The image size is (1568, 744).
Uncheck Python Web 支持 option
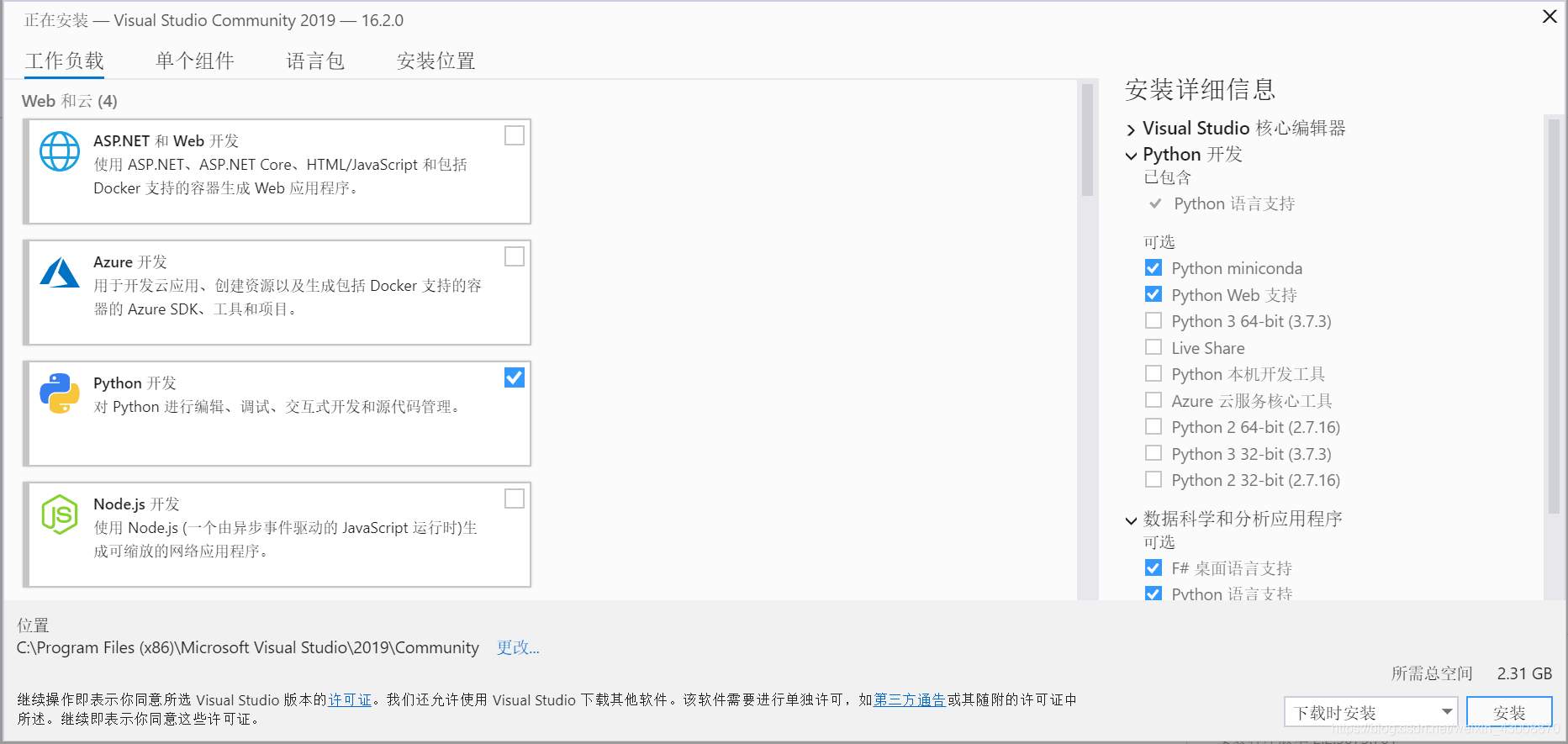[x=1154, y=294]
